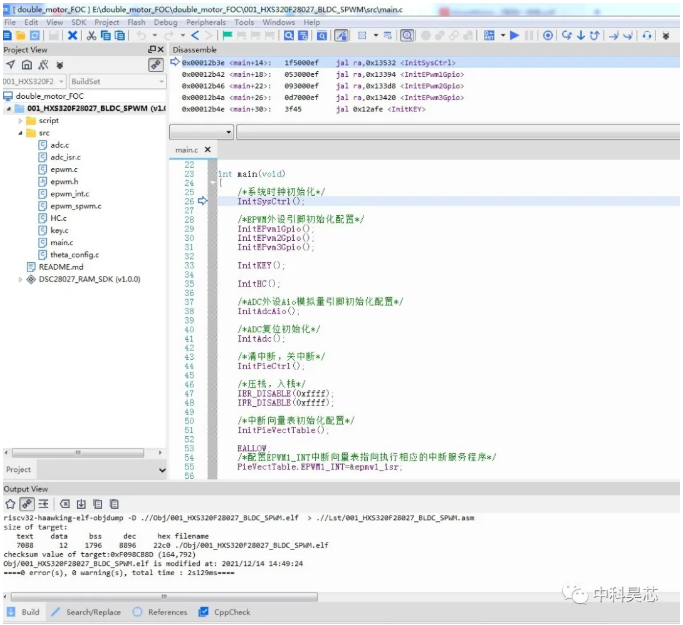Click the headset-shaped reset icon

(647, 36)
